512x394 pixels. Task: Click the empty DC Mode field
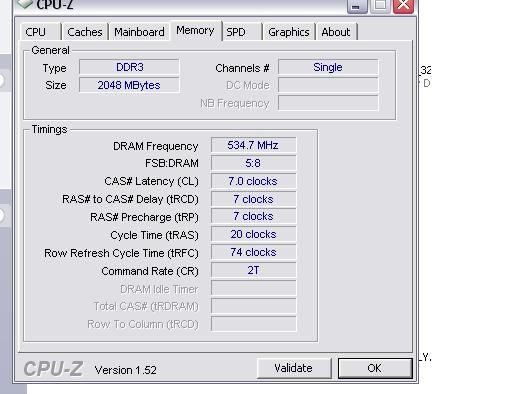[x=328, y=85]
